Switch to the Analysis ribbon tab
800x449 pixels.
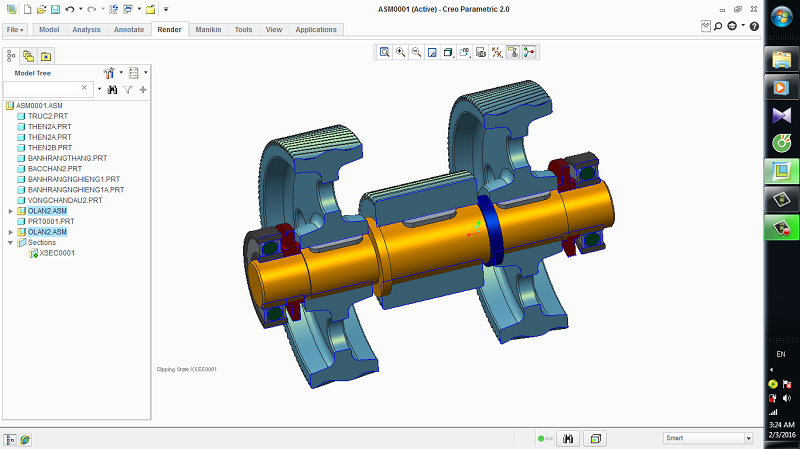[x=86, y=29]
